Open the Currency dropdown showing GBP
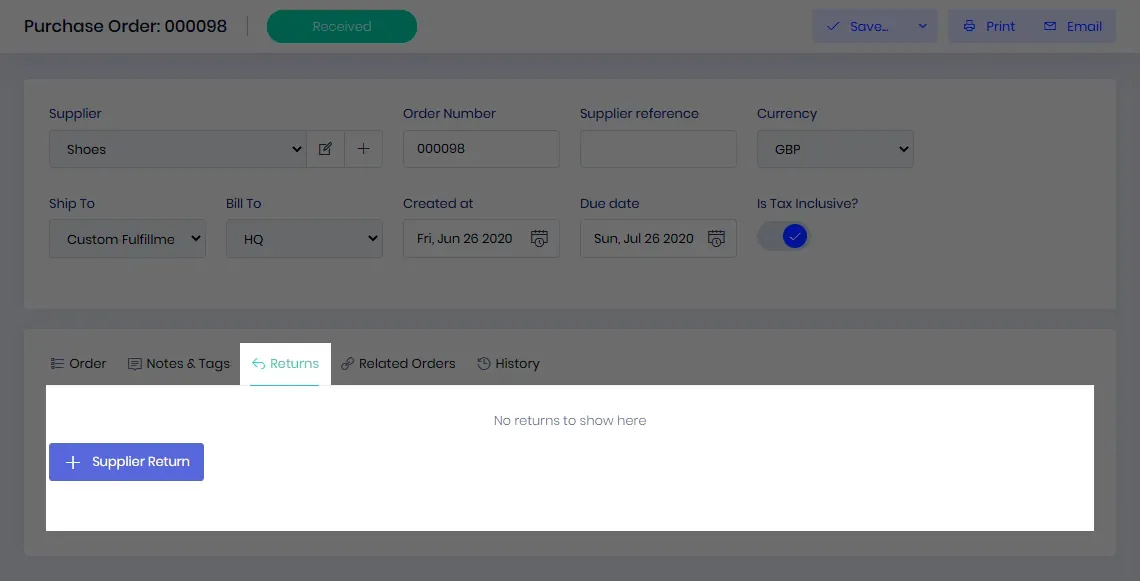1140x581 pixels. 835,149
